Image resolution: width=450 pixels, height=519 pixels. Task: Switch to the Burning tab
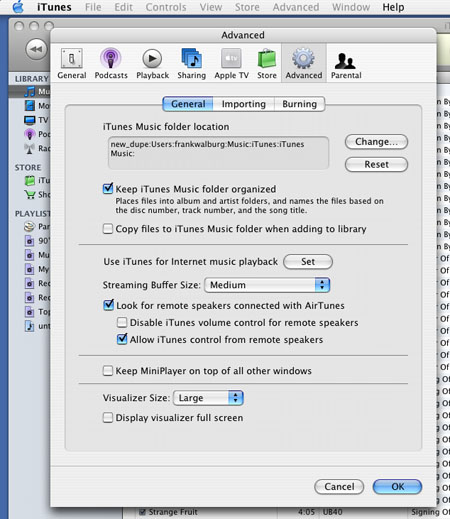(299, 104)
